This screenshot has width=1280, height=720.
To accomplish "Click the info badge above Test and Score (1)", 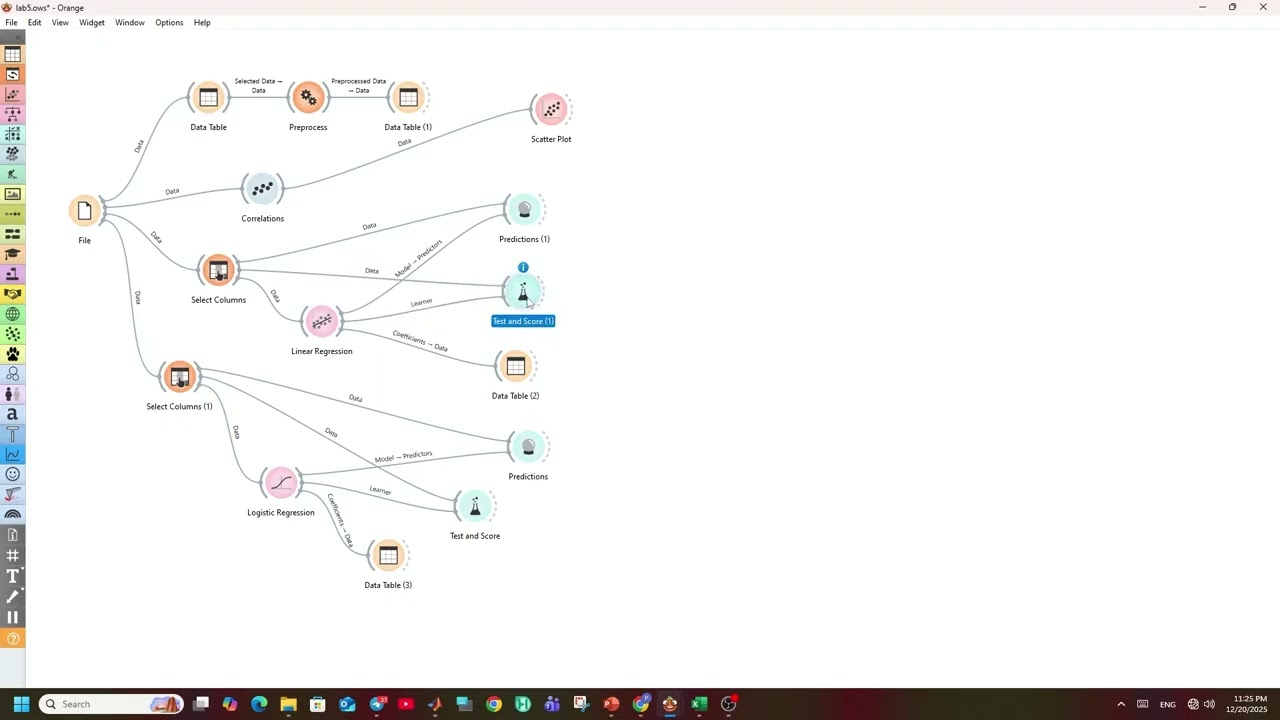I will tap(523, 268).
